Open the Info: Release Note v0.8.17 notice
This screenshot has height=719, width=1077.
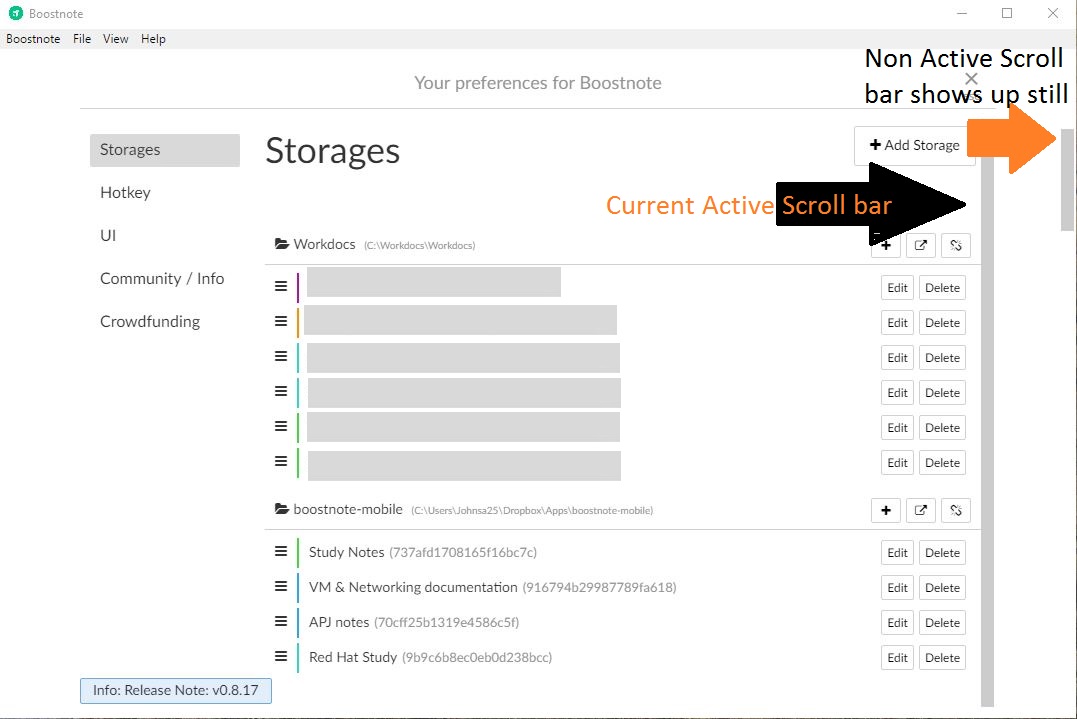point(176,691)
